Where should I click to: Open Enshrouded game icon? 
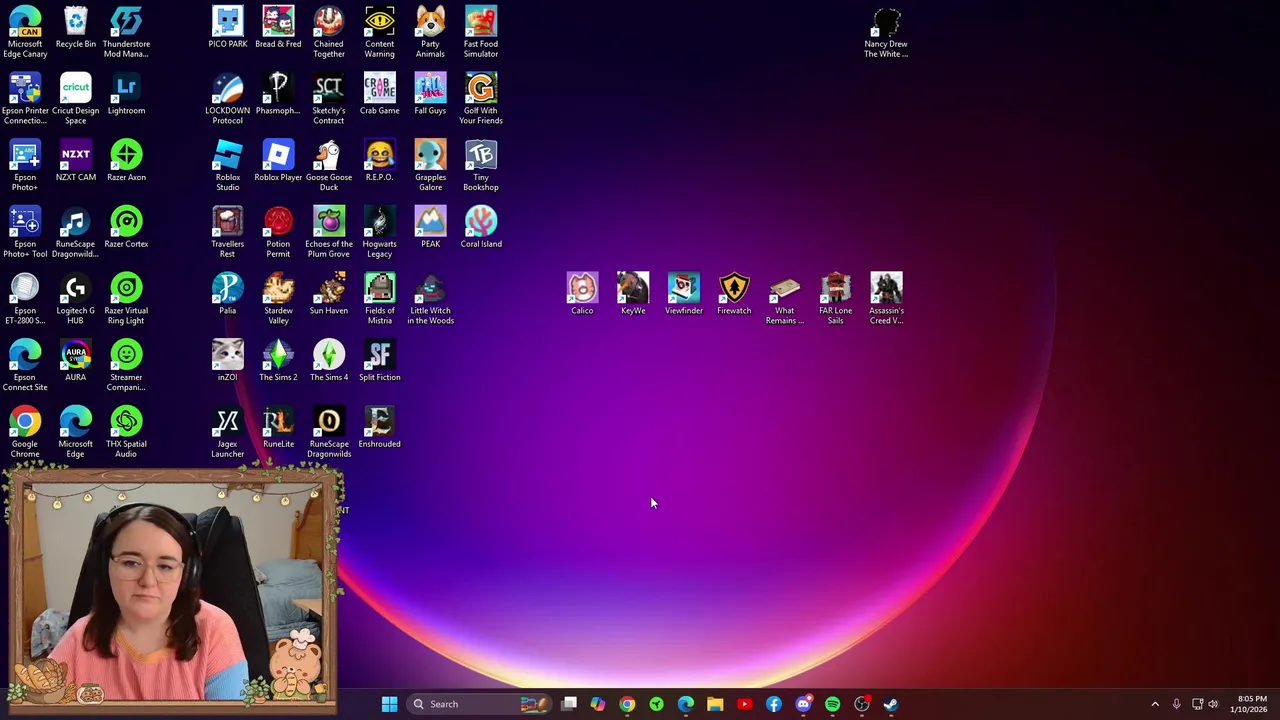(x=380, y=428)
